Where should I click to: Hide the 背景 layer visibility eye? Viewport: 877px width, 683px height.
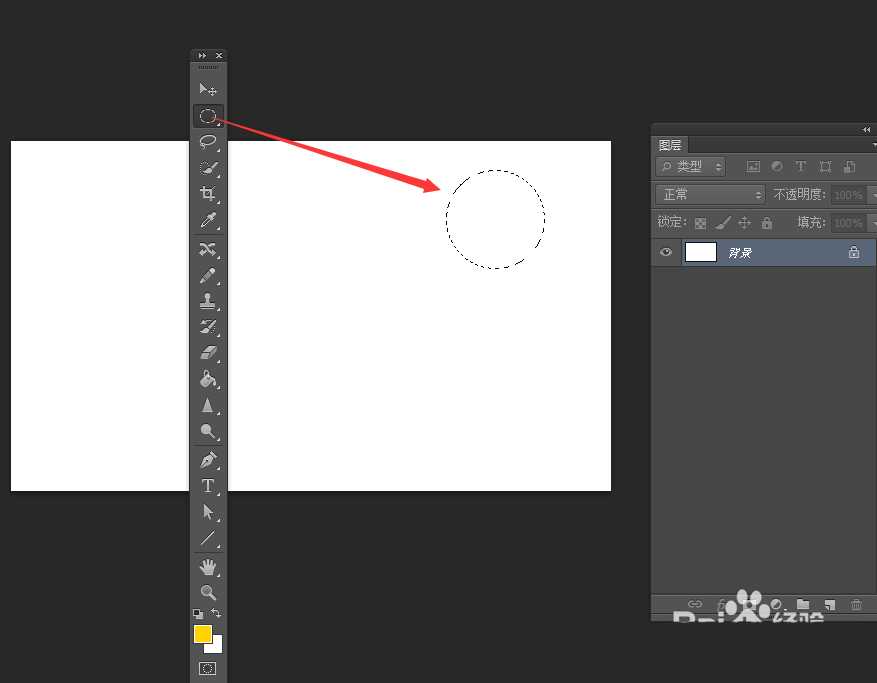(x=666, y=252)
